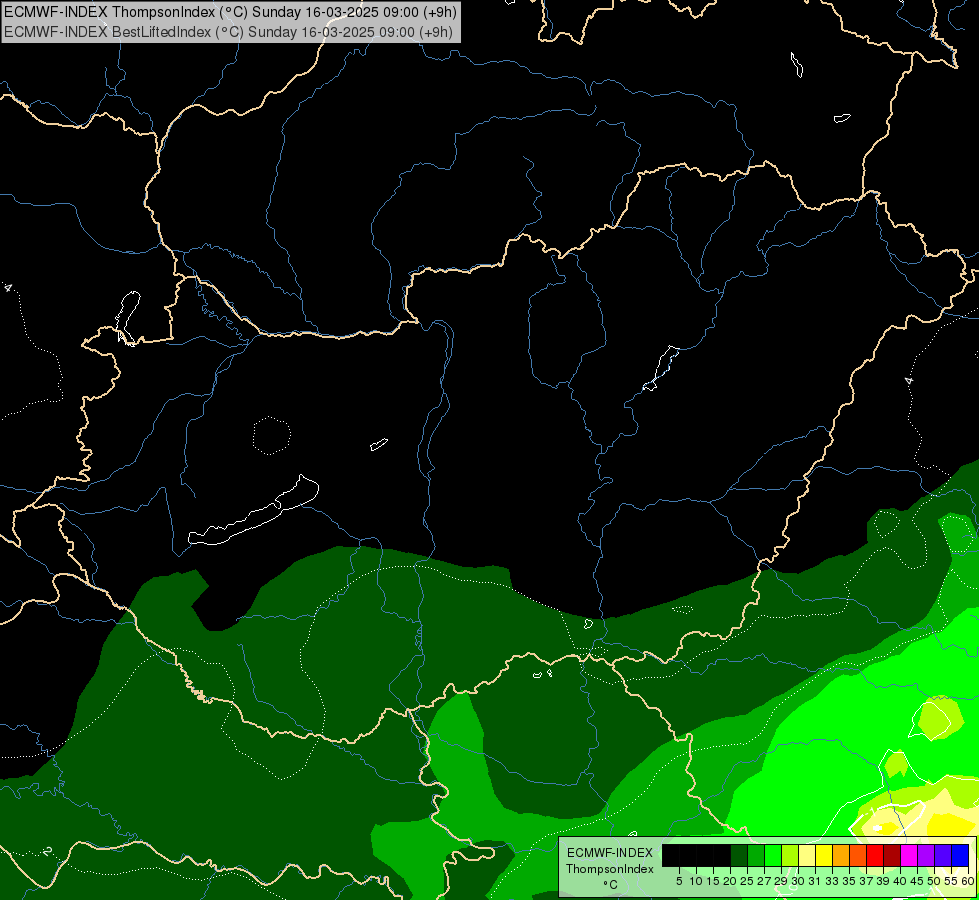Click the BestLiftedIndex title line at top
This screenshot has height=900, width=979.
pos(228,31)
